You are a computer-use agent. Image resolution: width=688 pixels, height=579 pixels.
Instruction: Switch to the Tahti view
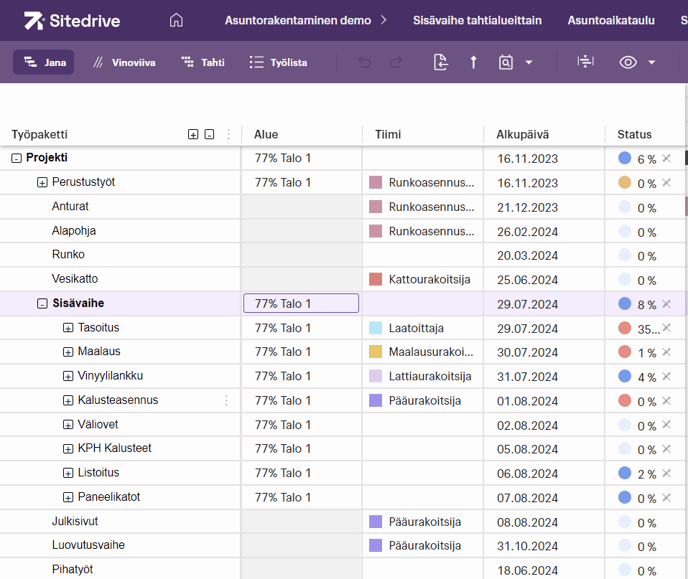(x=203, y=62)
